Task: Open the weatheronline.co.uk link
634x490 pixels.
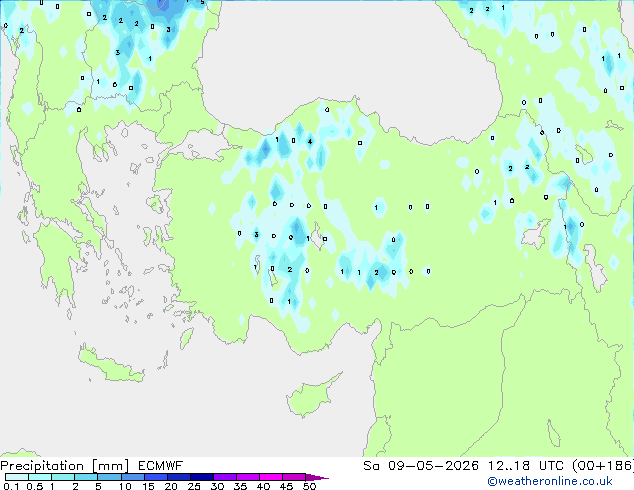Action: [550, 481]
